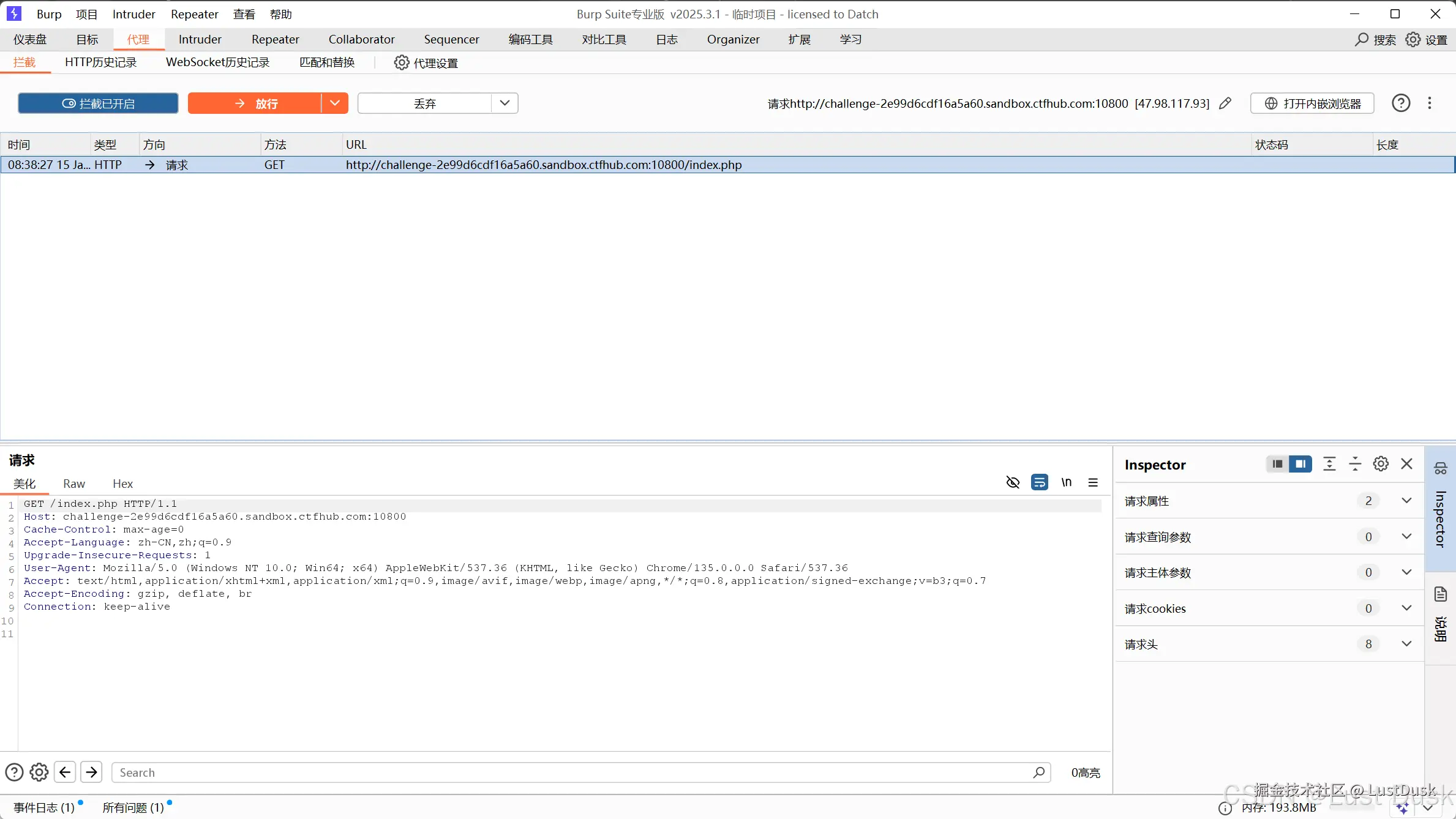1456x819 pixels.
Task: Switch to the 仪表盘 tab
Action: [30, 40]
